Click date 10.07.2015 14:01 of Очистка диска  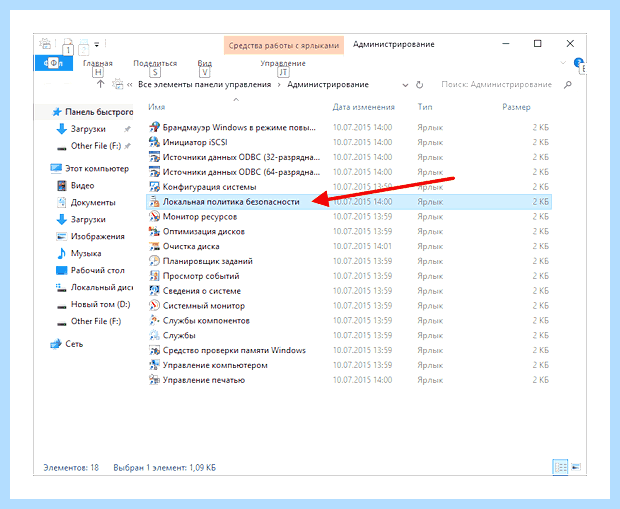[363, 246]
